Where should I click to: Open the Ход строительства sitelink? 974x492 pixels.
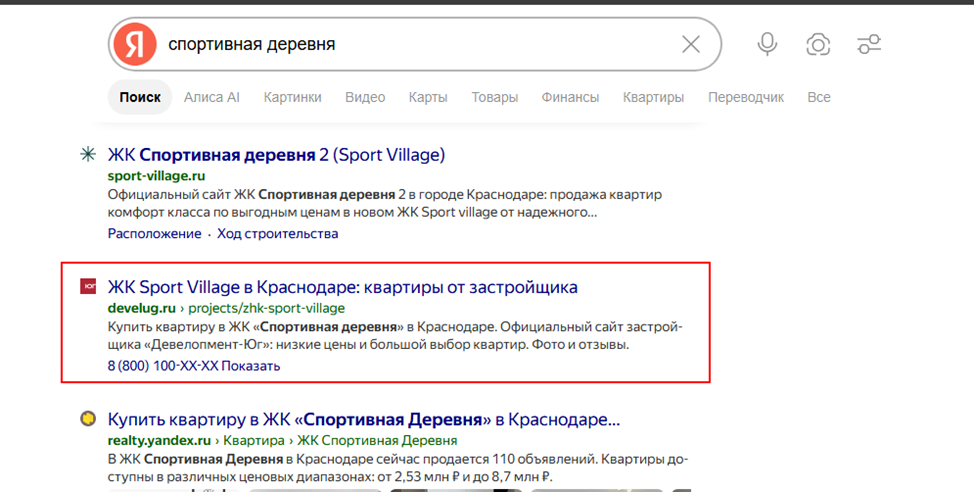[278, 234]
